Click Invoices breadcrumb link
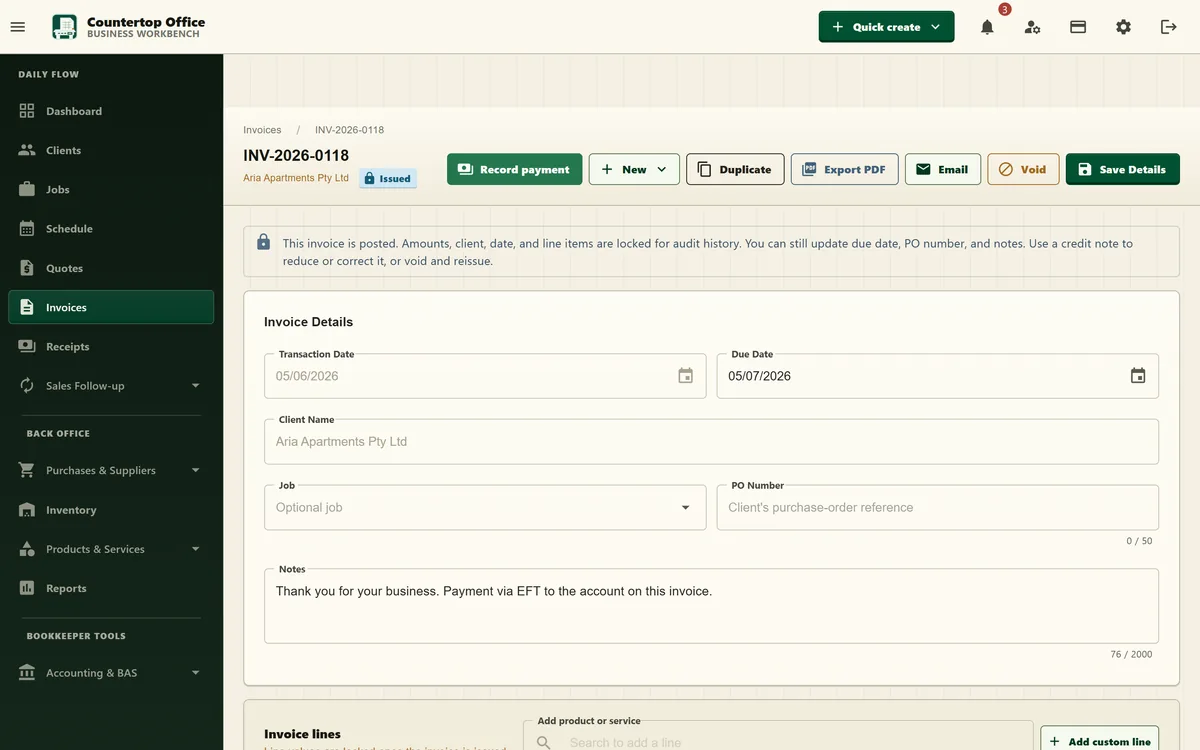 coord(262,130)
